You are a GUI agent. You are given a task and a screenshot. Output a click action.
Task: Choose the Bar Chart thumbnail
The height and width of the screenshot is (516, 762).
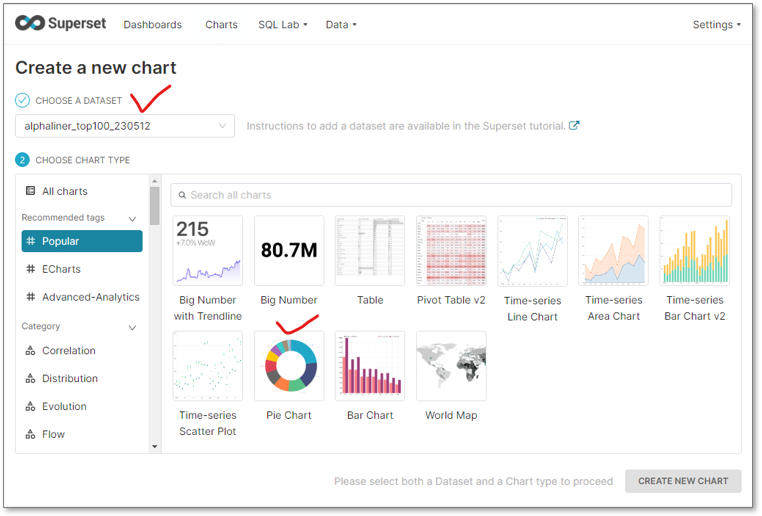coord(370,366)
